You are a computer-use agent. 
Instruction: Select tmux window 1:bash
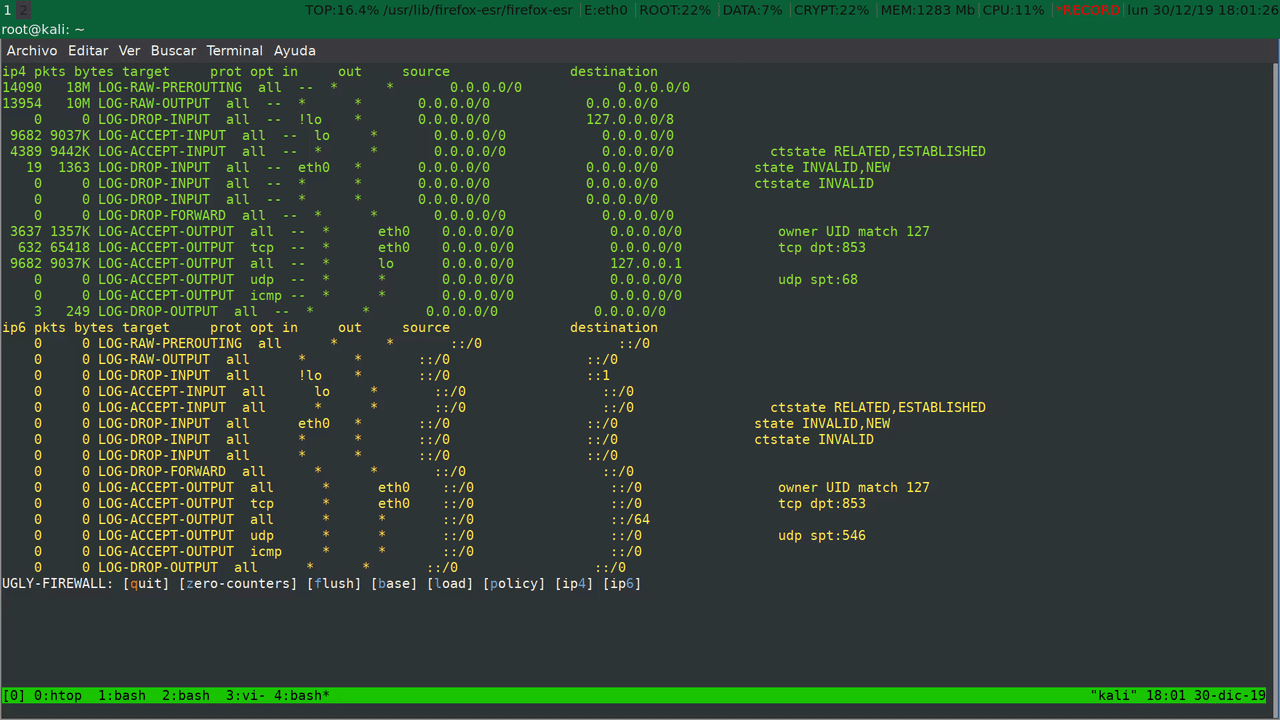pos(122,695)
